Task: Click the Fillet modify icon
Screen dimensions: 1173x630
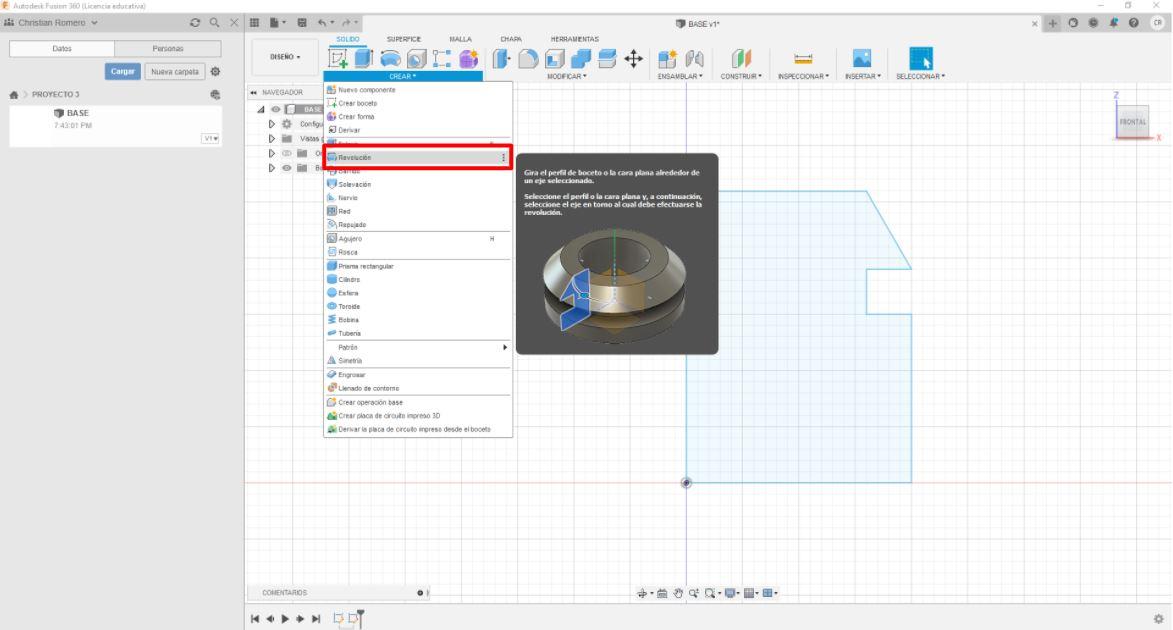Action: pos(528,58)
